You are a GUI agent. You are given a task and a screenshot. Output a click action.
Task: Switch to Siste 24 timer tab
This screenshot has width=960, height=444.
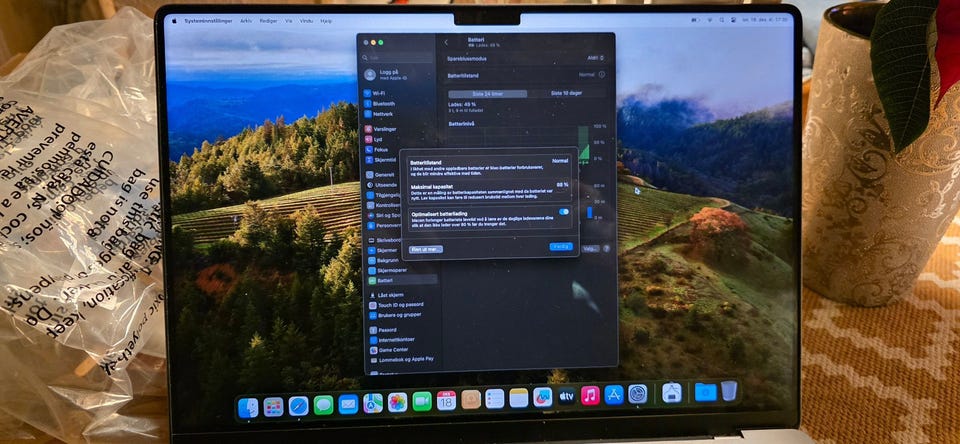pos(487,94)
